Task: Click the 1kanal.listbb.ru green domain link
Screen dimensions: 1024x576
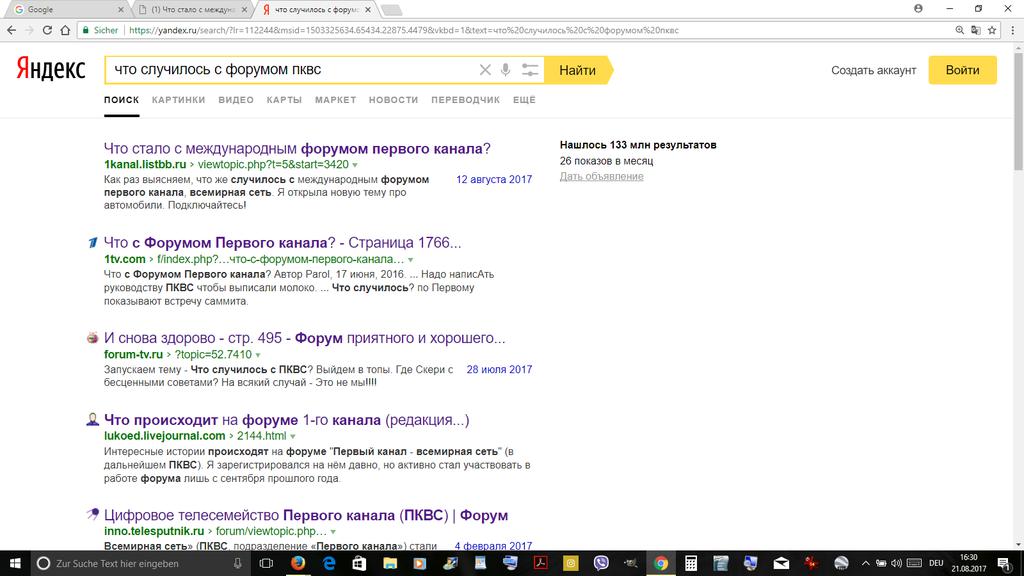Action: (145, 165)
